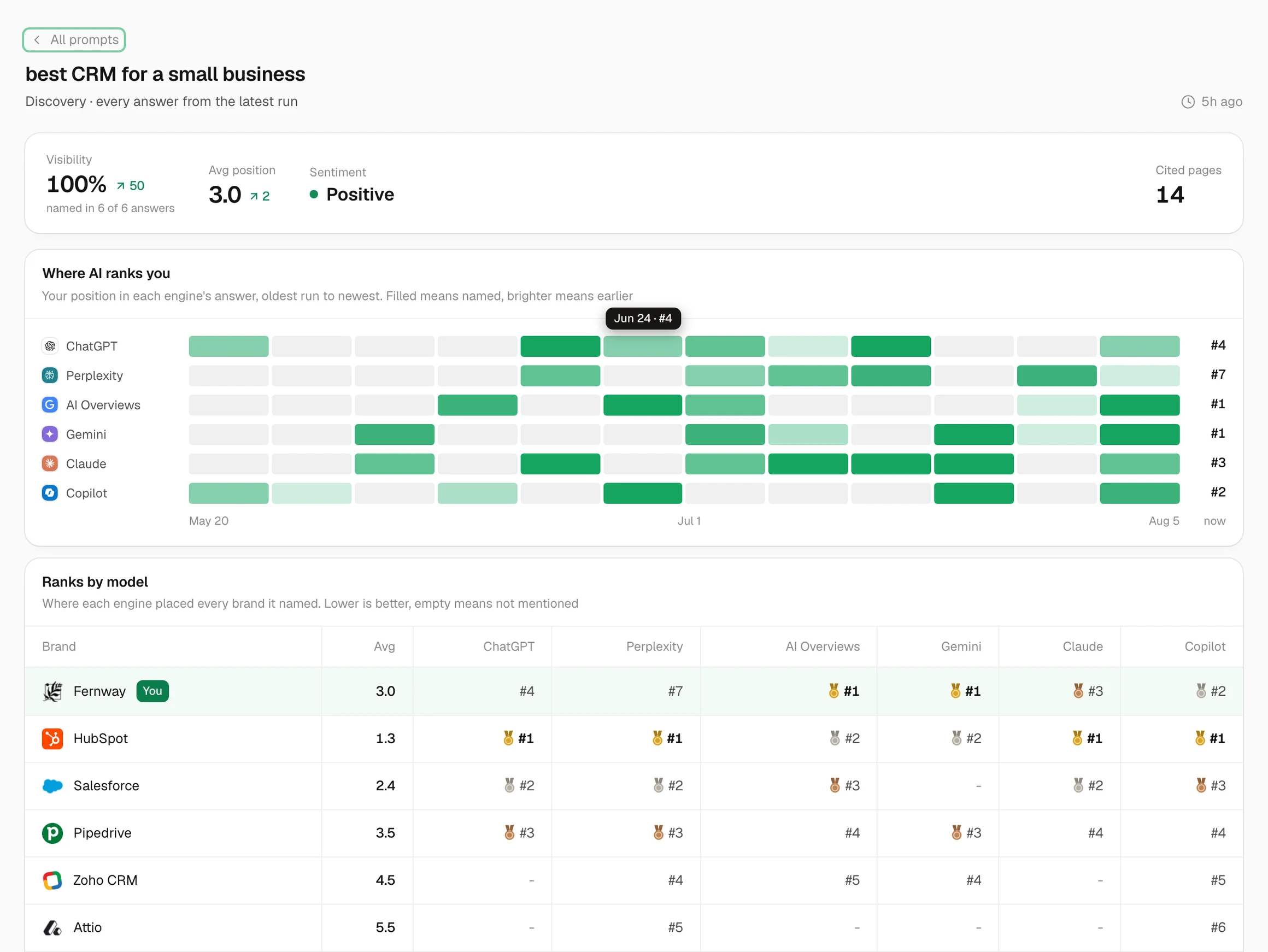The height and width of the screenshot is (952, 1268).
Task: Click Fernway's bronze medal under Claude
Action: coord(1078,691)
